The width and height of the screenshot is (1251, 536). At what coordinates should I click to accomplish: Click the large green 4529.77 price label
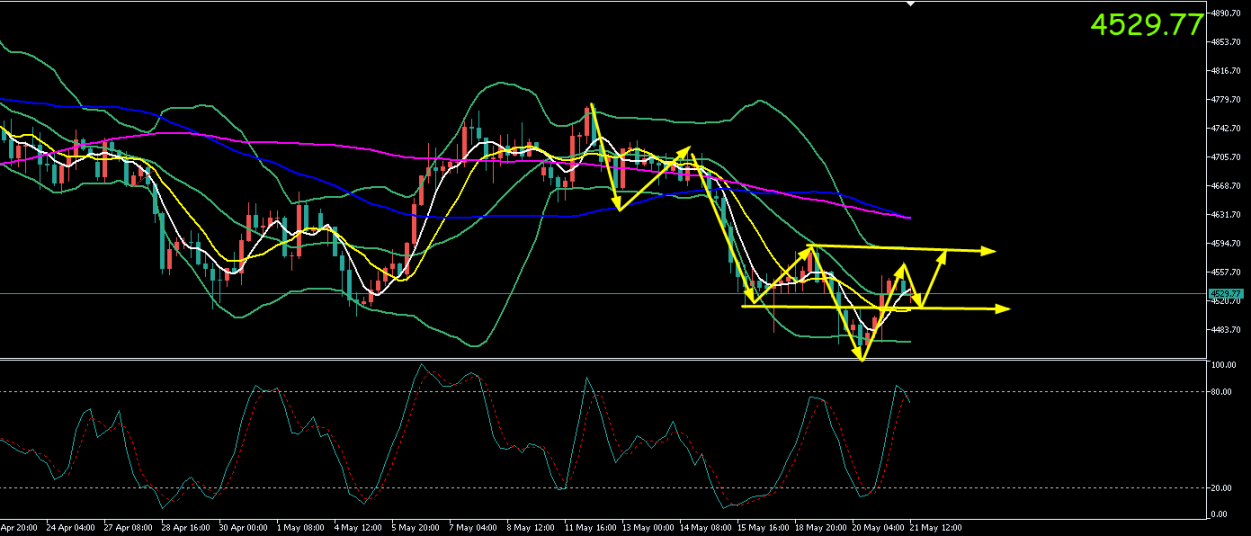[x=1146, y=25]
